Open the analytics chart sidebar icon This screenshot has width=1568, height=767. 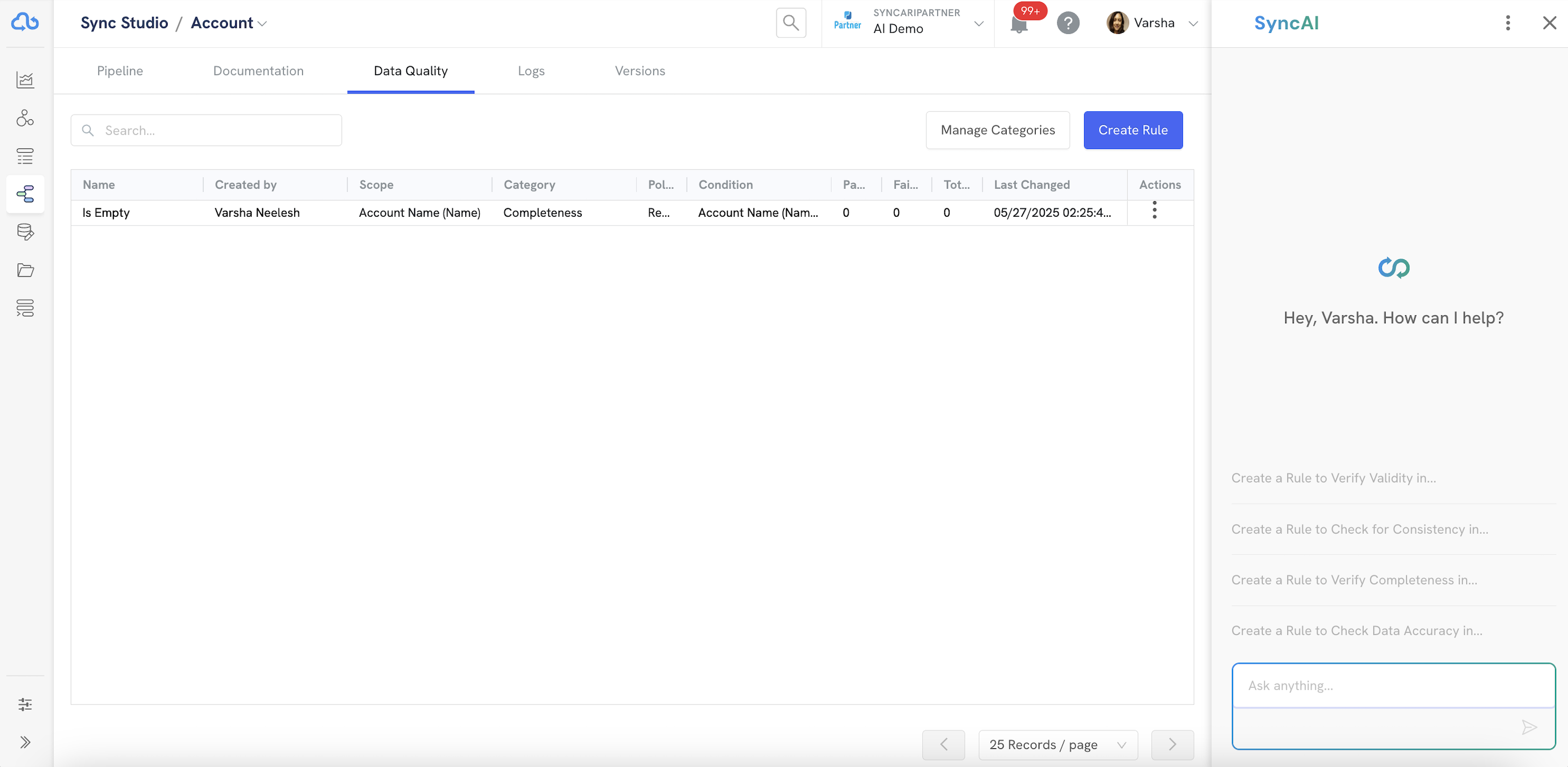tap(25, 80)
